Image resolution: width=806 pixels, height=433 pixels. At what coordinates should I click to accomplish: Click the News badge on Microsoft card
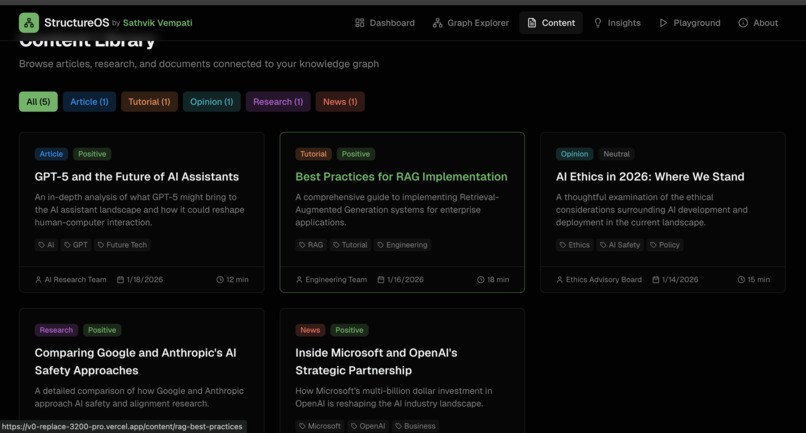(310, 330)
